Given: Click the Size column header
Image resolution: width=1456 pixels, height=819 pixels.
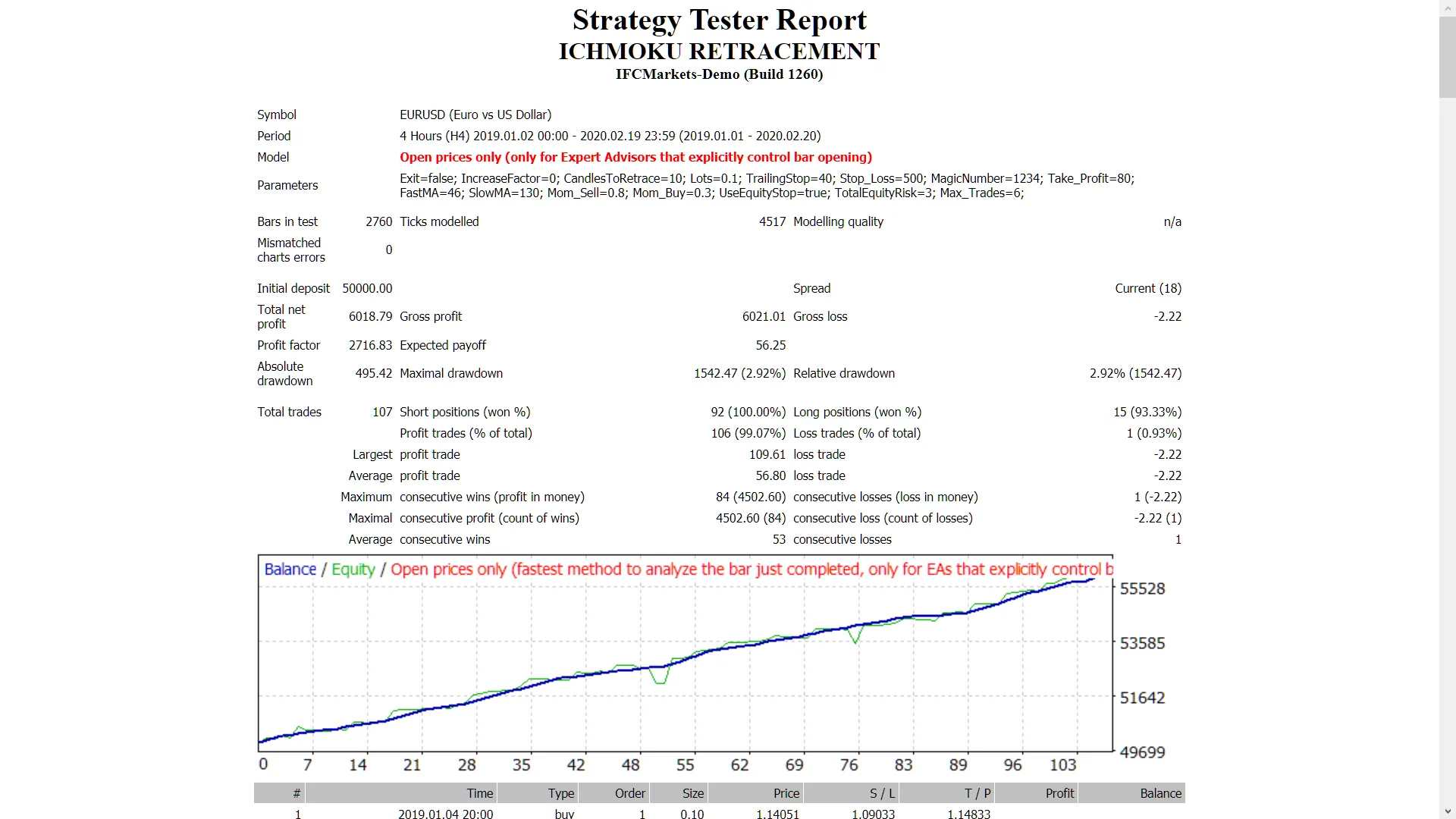Looking at the screenshot, I should (692, 793).
